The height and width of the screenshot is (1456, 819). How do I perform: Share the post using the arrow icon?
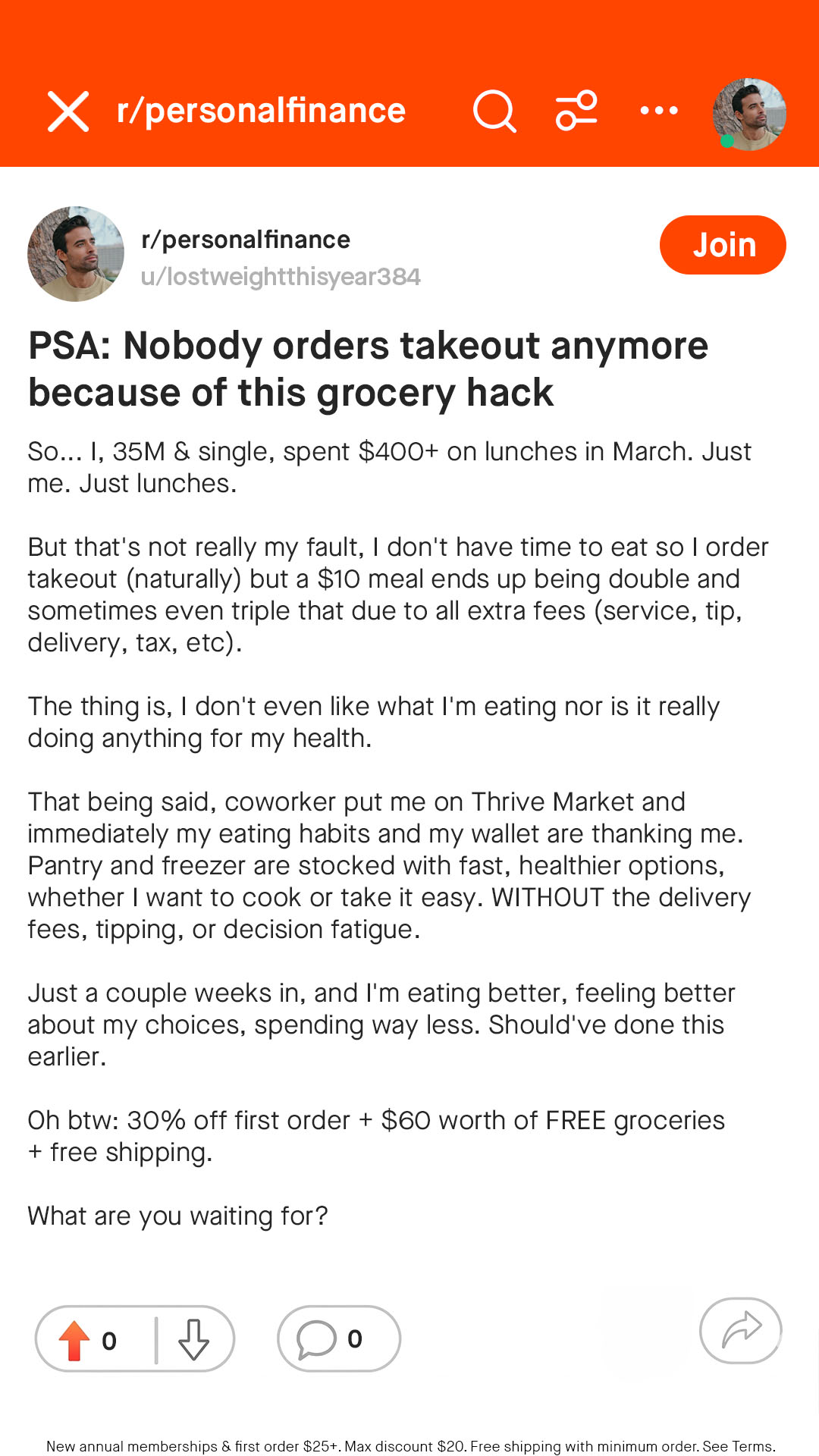point(741,1331)
